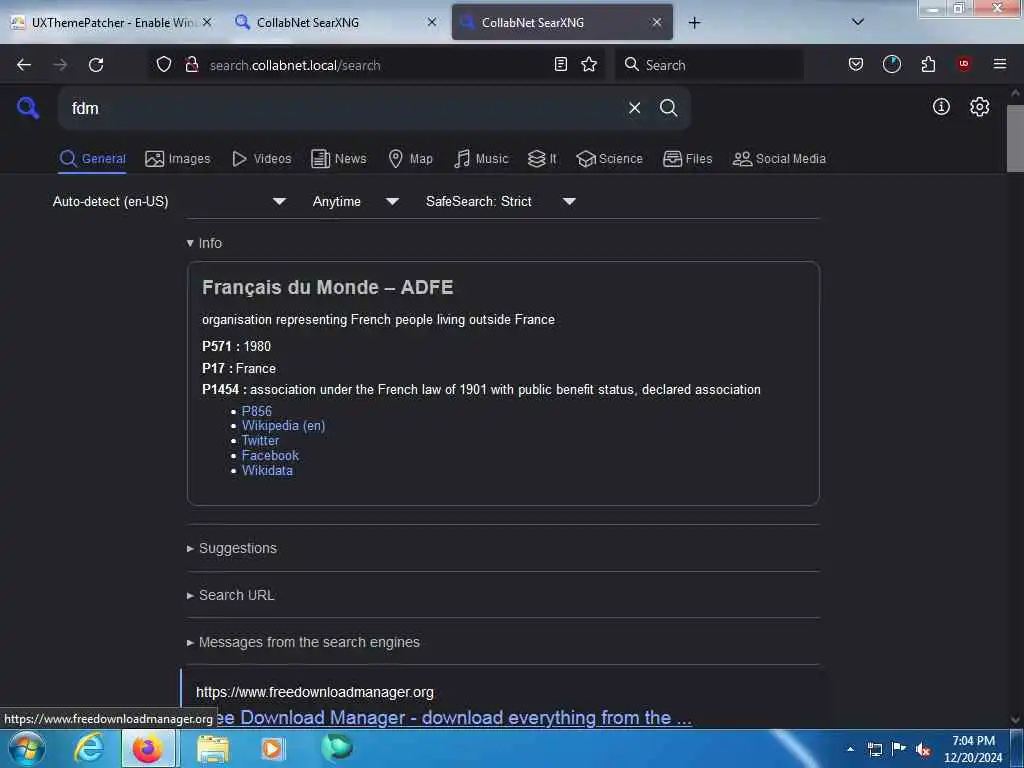
Task: Switch to the Music category
Action: (x=481, y=159)
